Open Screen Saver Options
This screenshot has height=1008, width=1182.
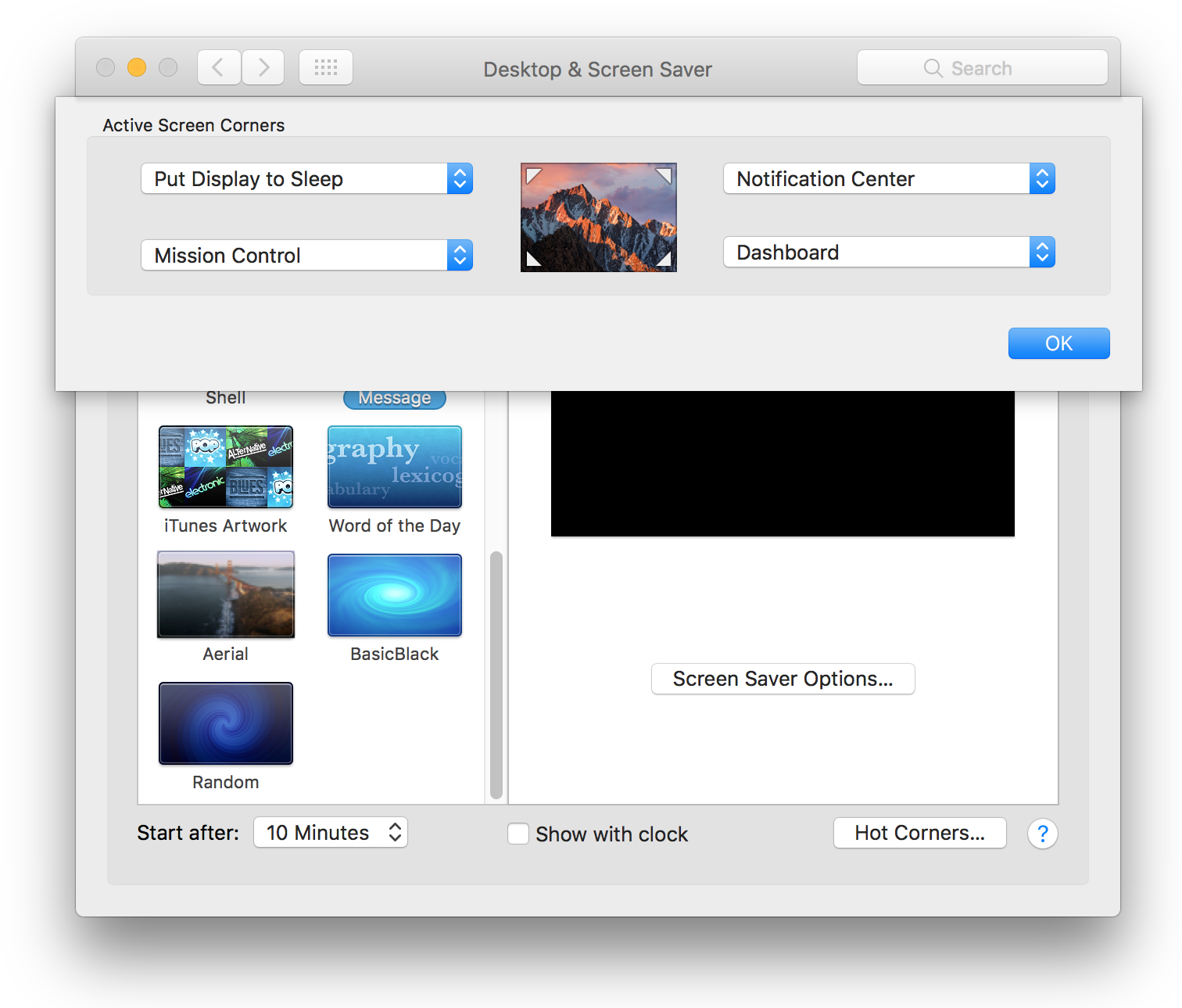[x=783, y=679]
